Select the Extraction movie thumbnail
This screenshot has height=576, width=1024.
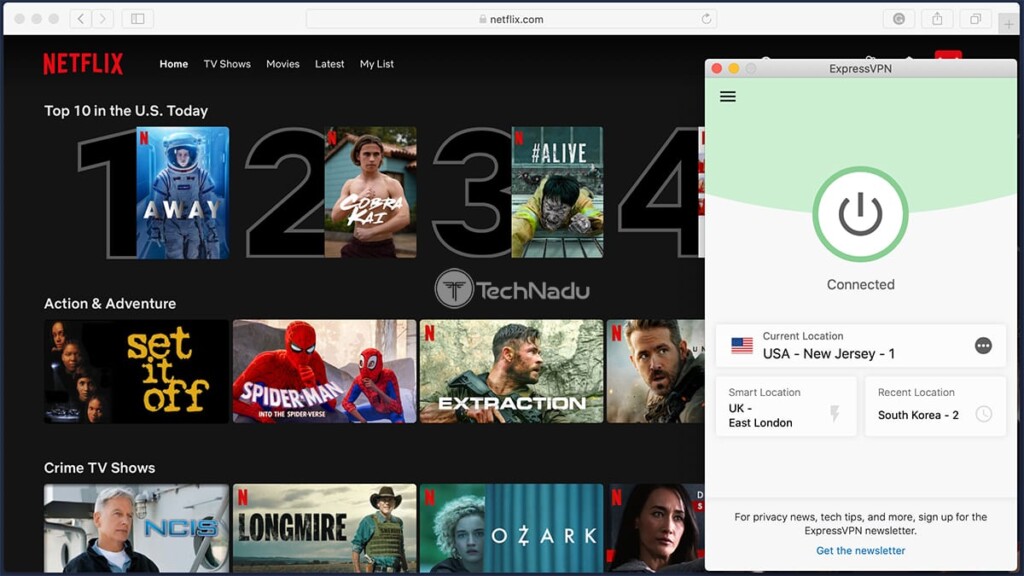(x=511, y=371)
